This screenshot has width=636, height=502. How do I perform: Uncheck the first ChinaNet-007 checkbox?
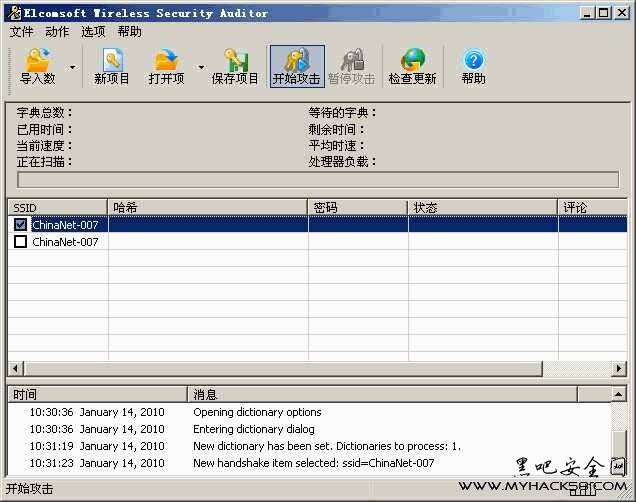pyautogui.click(x=20, y=225)
